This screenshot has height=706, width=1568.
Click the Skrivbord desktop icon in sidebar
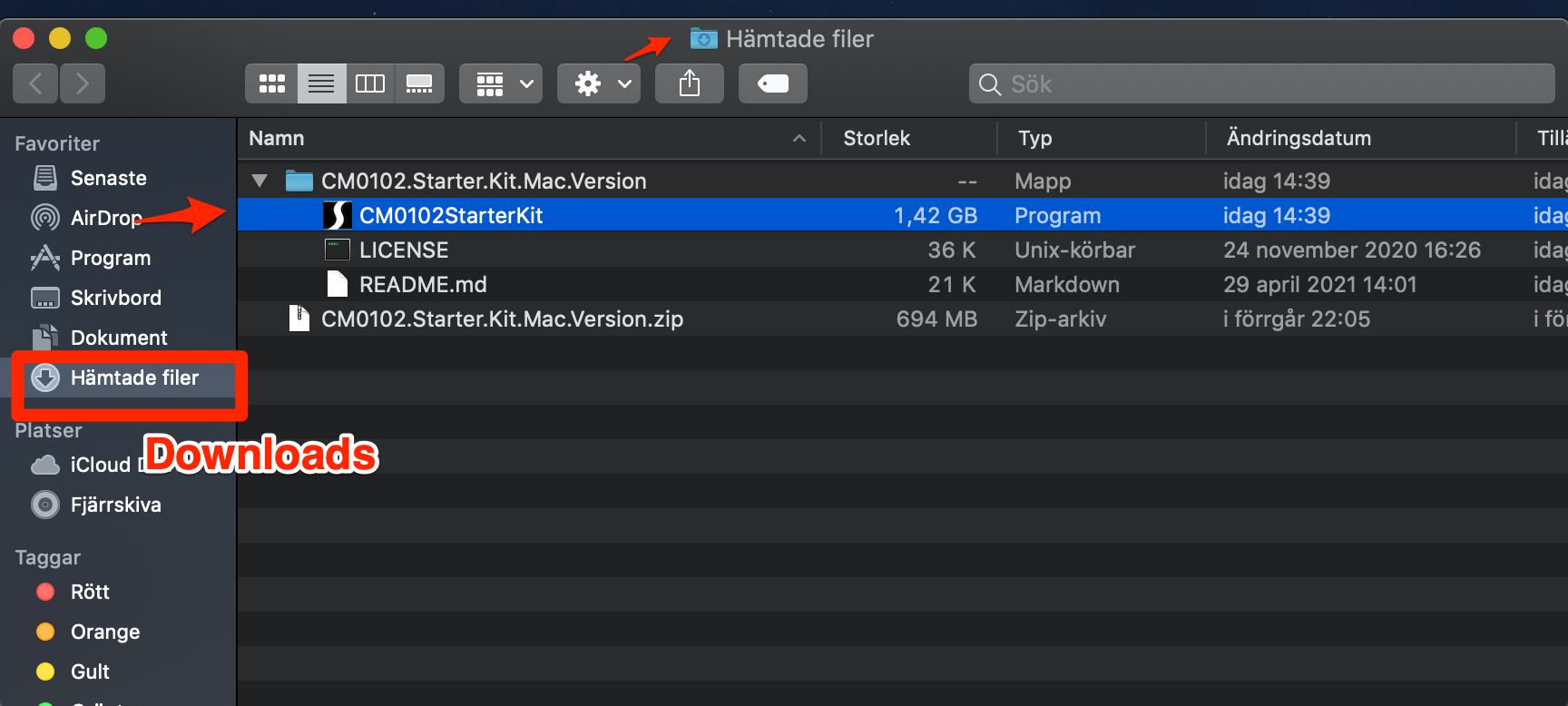tap(44, 298)
